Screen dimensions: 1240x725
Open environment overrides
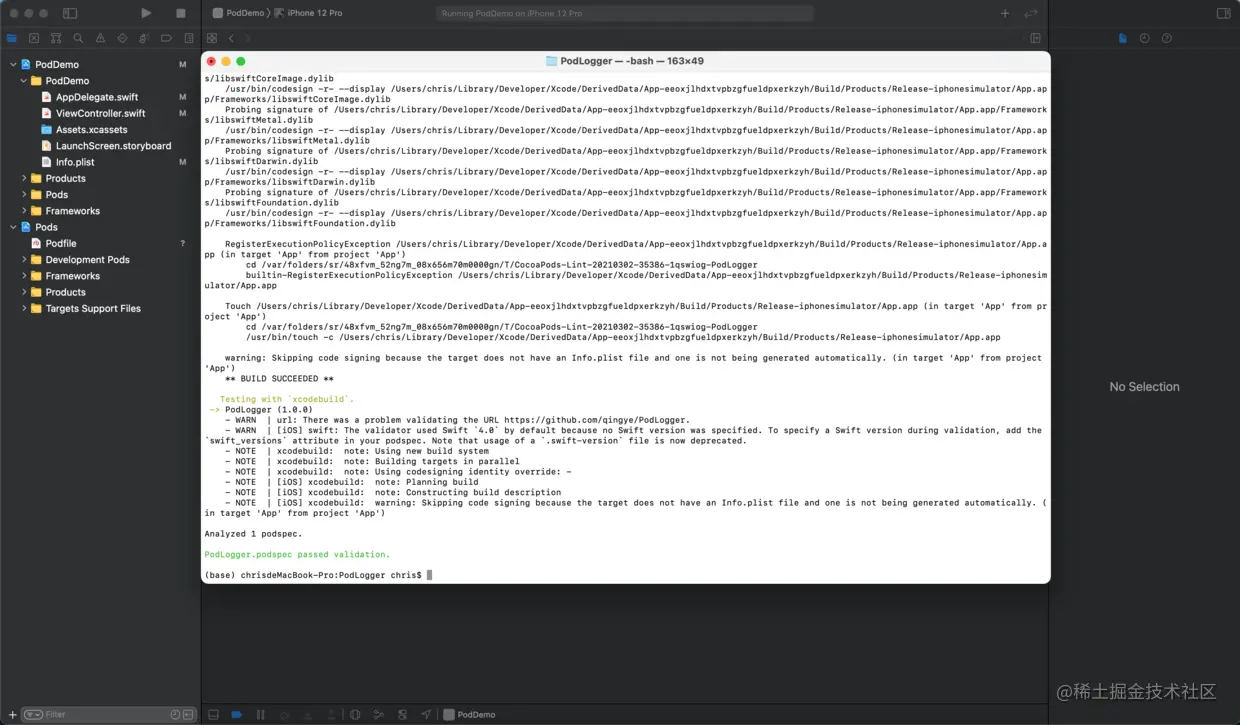pyautogui.click(x=403, y=714)
